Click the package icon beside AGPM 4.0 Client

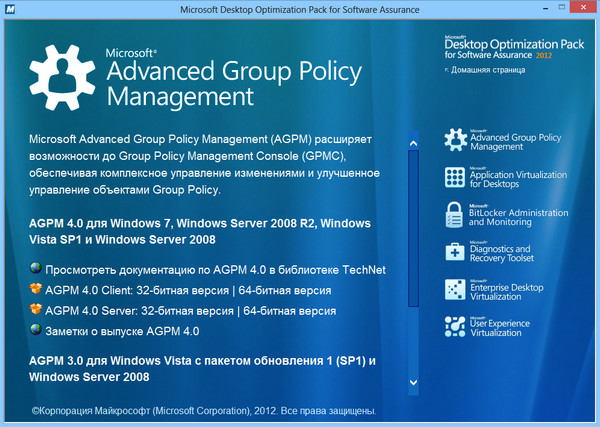(37, 290)
